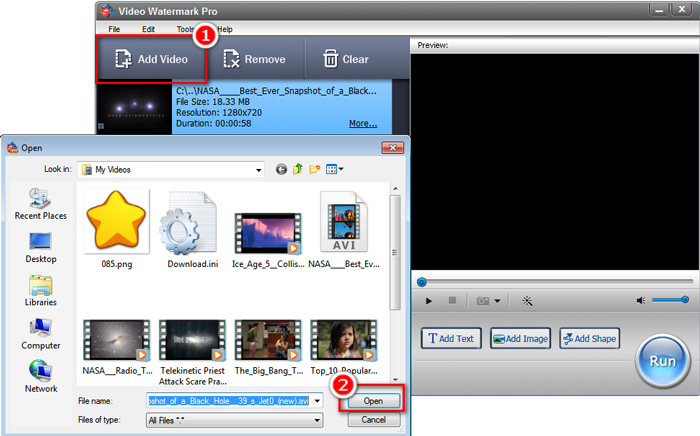Adjust the volume slider
The width and height of the screenshot is (700, 436).
[x=670, y=300]
